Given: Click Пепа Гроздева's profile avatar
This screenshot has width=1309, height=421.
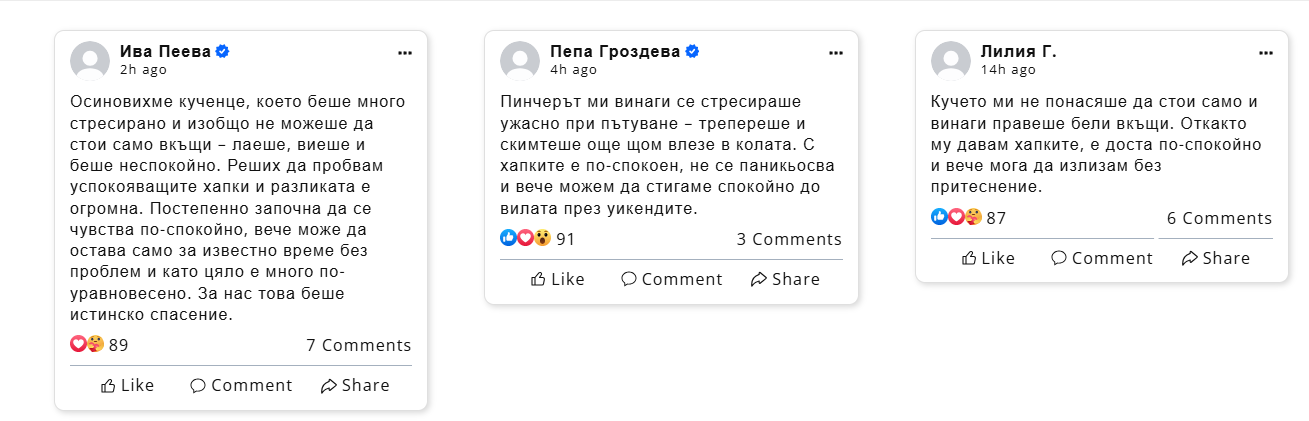Looking at the screenshot, I should click(520, 60).
